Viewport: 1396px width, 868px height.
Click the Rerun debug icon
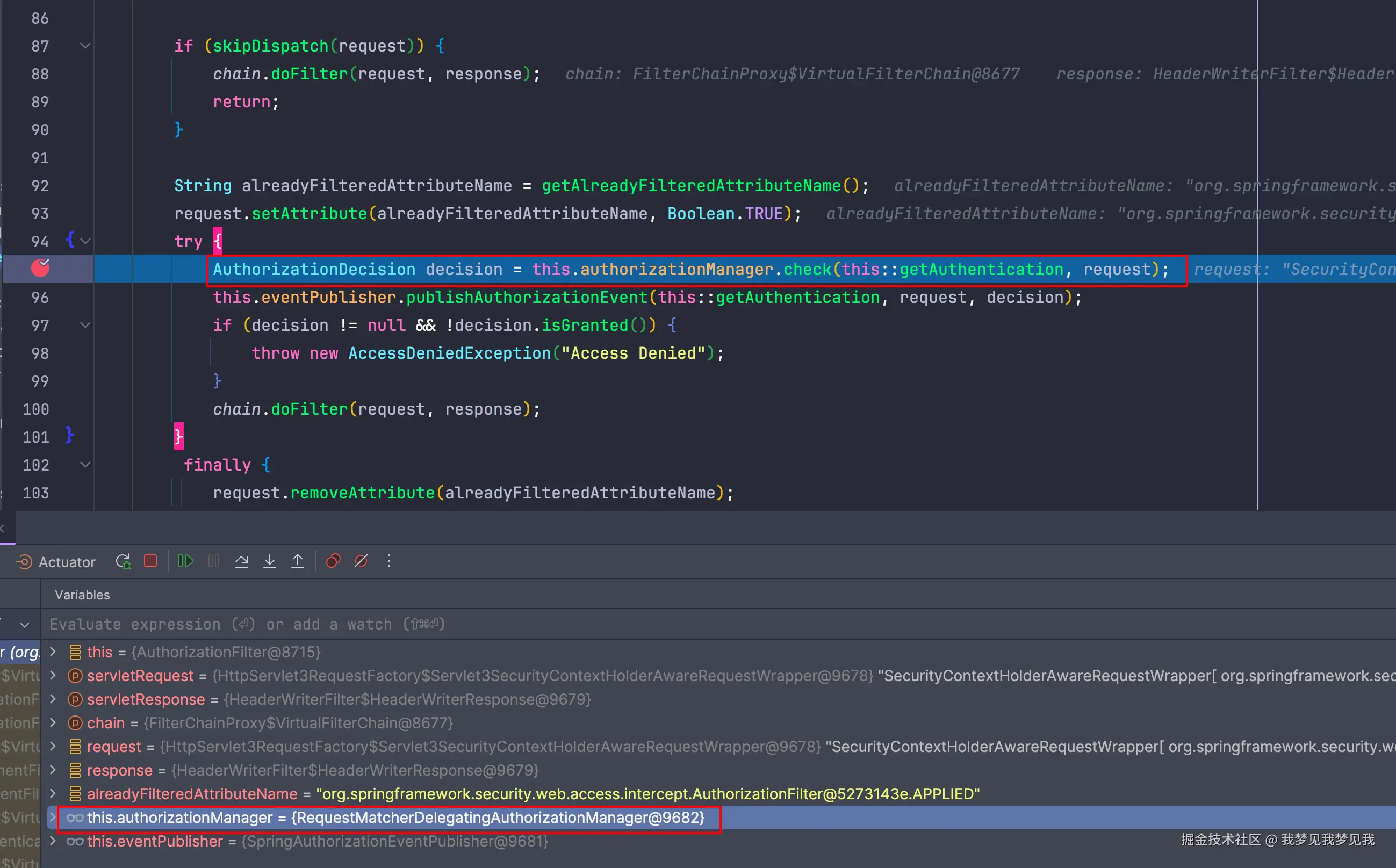pos(123,561)
